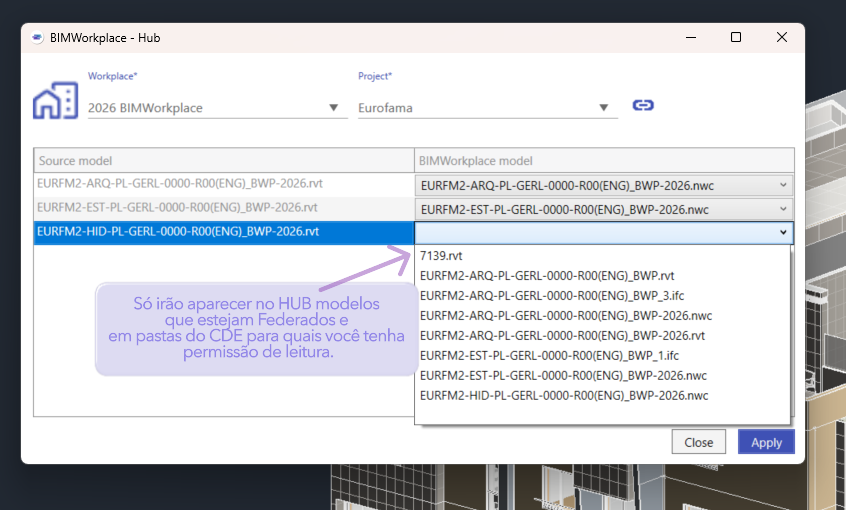Image resolution: width=846 pixels, height=510 pixels.
Task: Click the Apply button
Action: [x=766, y=442]
